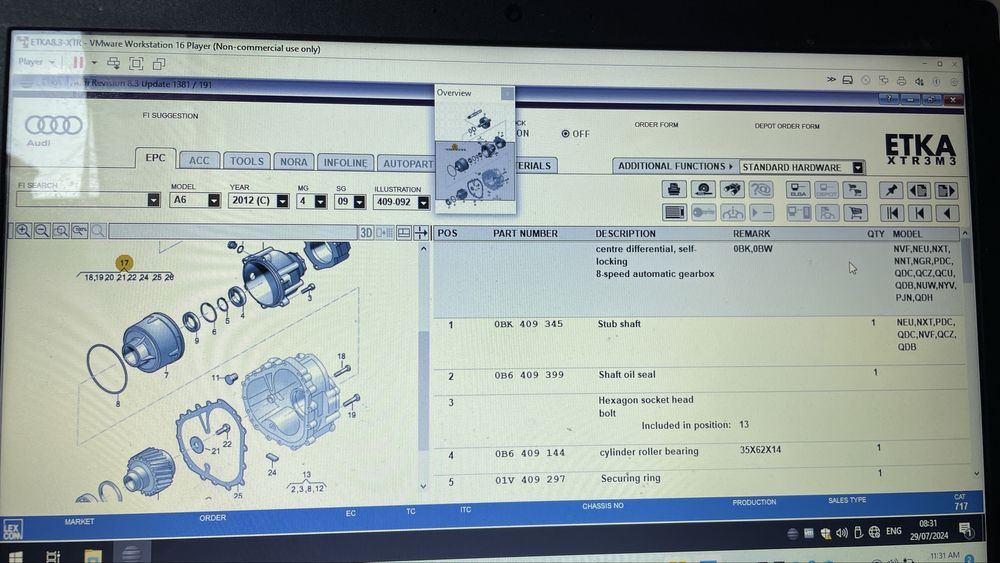The height and width of the screenshot is (563, 1000).
Task: Expand the ADDITIONAL FUNCTIONS menu
Action: [x=675, y=166]
